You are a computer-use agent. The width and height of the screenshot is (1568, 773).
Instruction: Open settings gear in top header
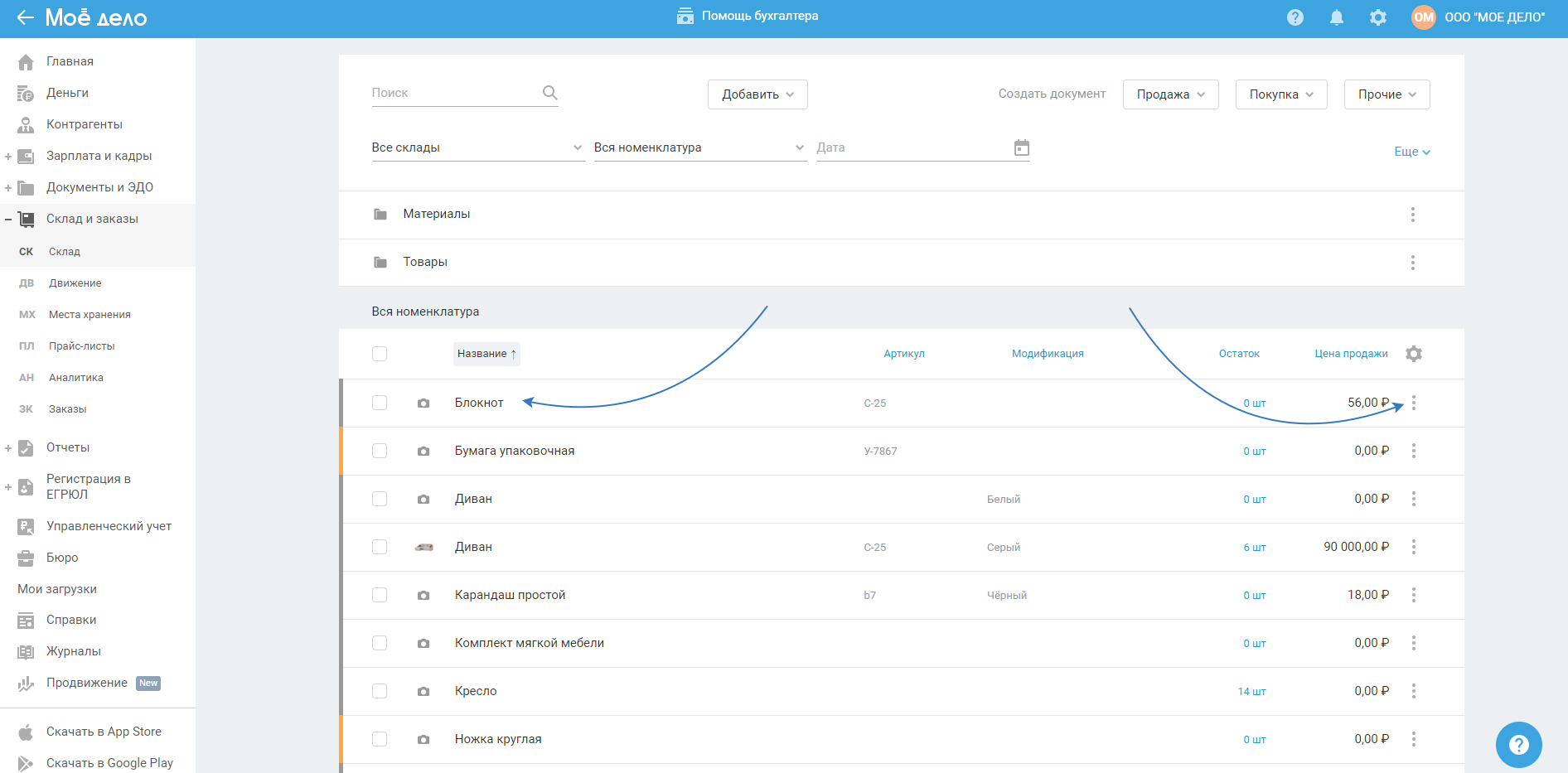pos(1377,17)
